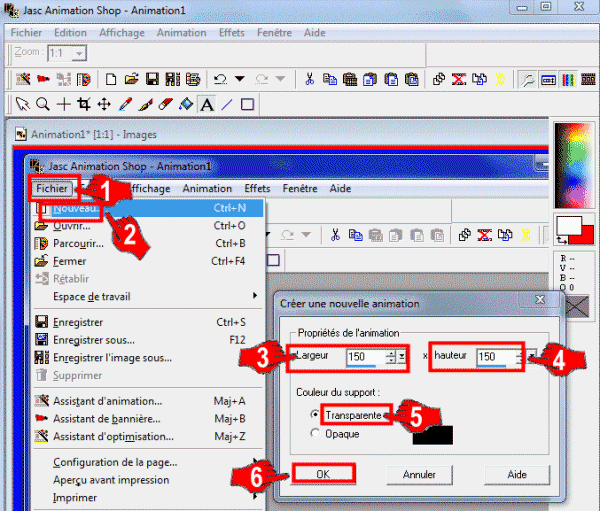600x511 pixels.
Task: Choose Ouvrir... in the dropdown menu
Action: [x=148, y=226]
